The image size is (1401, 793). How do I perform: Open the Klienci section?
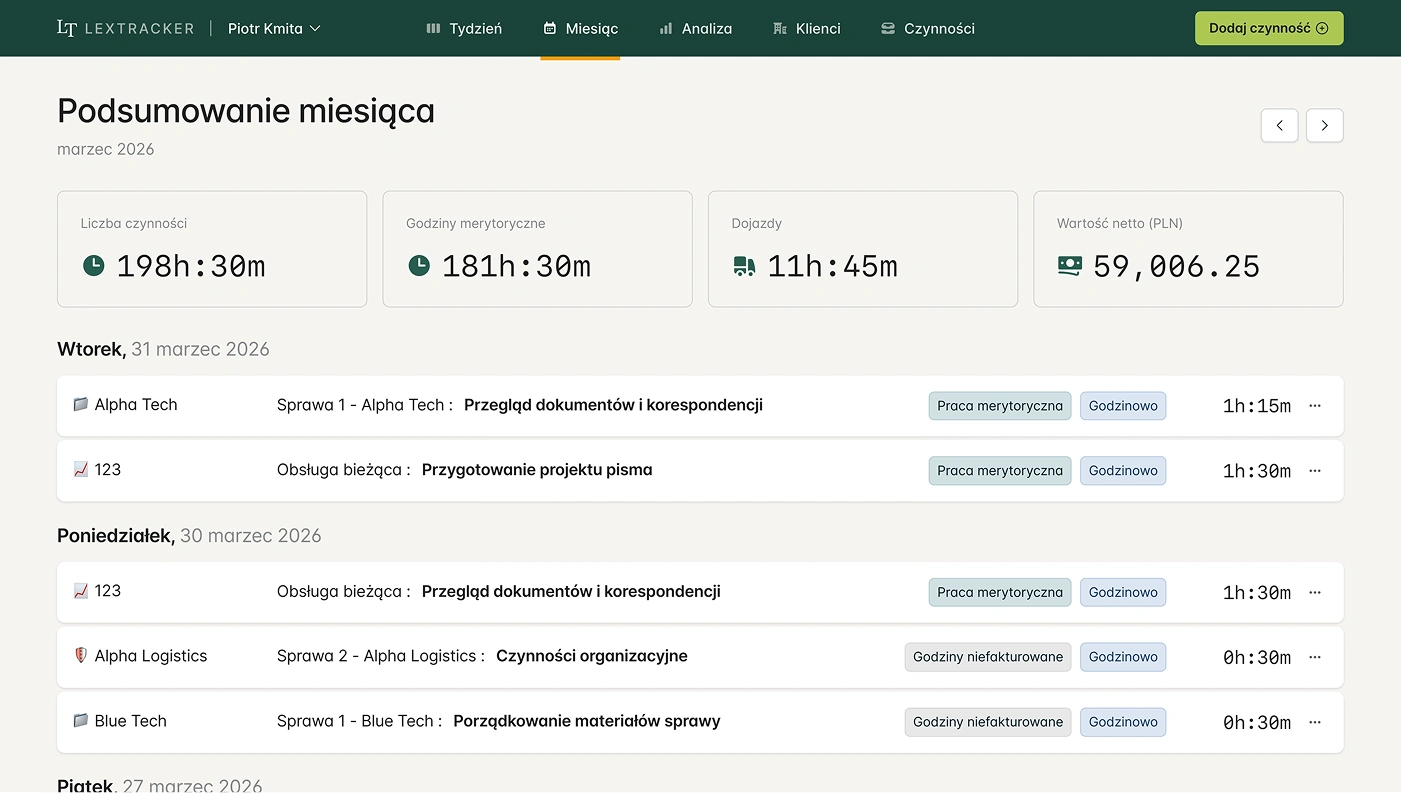click(x=806, y=28)
